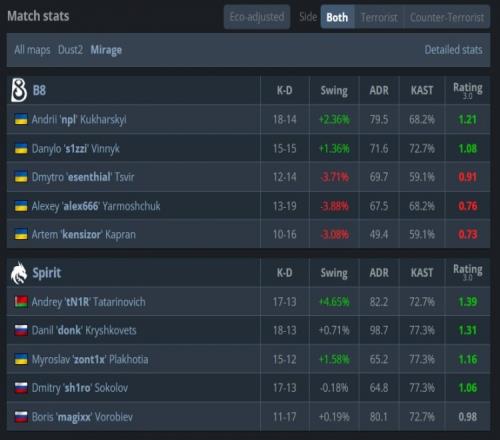Open the Detailed stats link
Screen dimensions: 500x440
[x=453, y=50]
